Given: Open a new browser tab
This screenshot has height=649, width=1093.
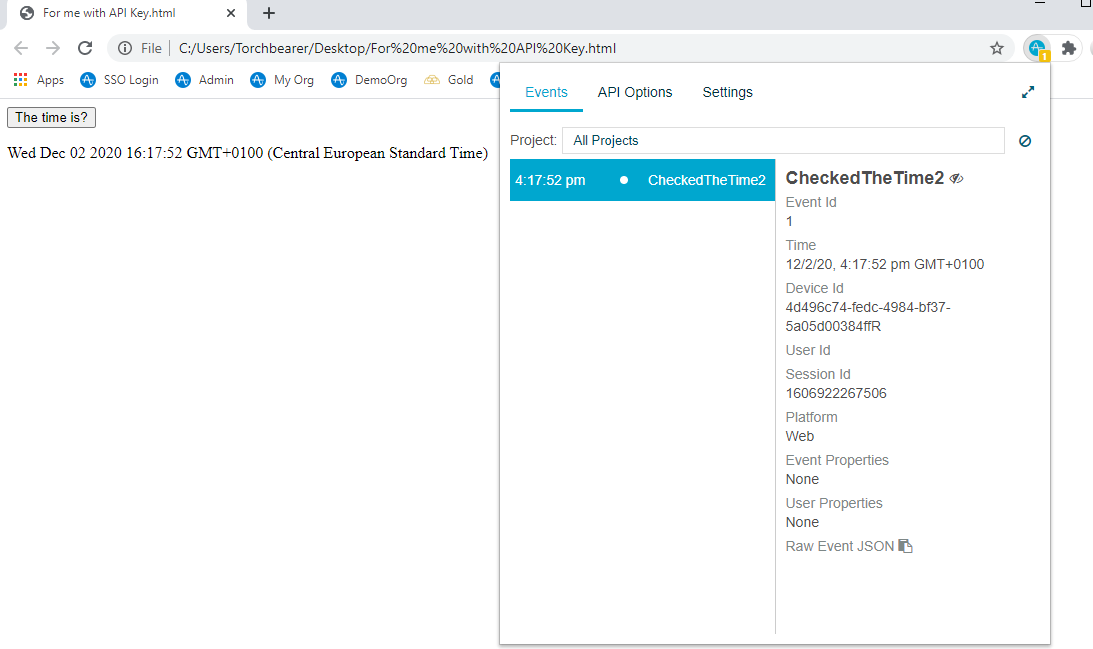Looking at the screenshot, I should pos(269,13).
